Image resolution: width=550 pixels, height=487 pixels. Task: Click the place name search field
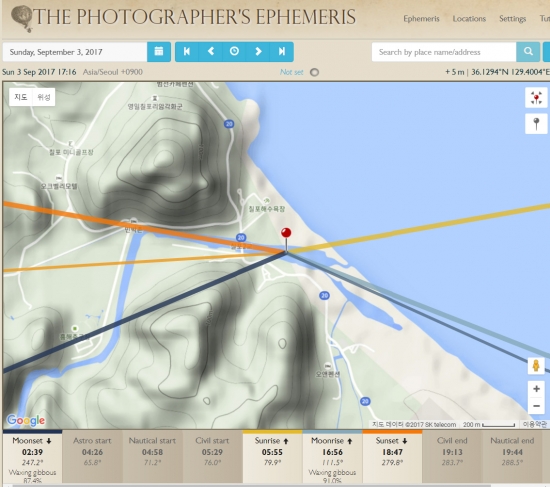[x=444, y=52]
